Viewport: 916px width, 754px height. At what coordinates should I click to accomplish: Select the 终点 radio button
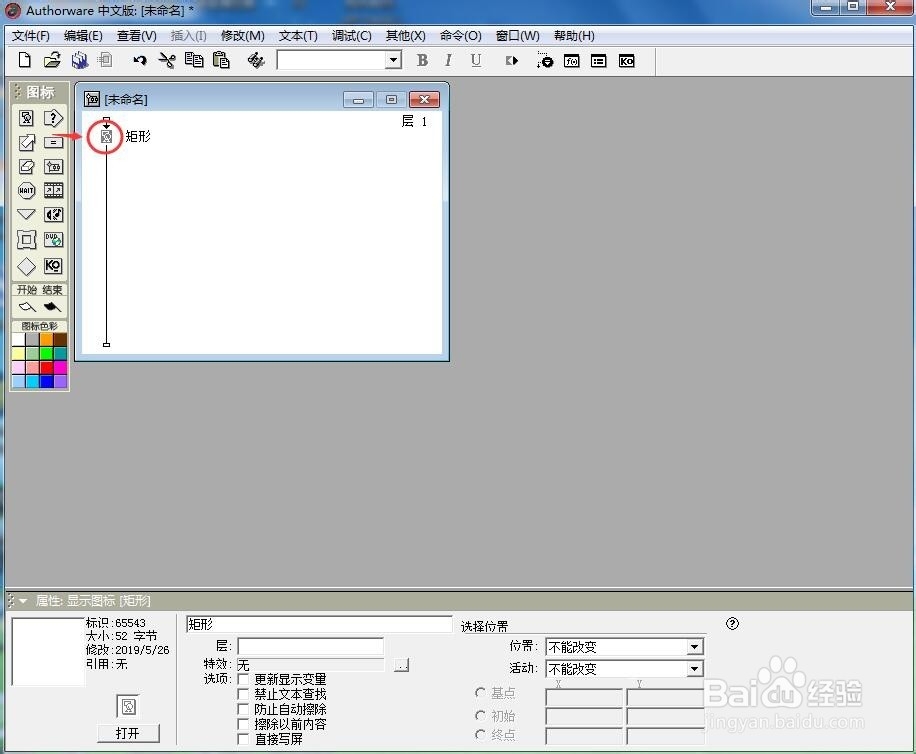(480, 735)
